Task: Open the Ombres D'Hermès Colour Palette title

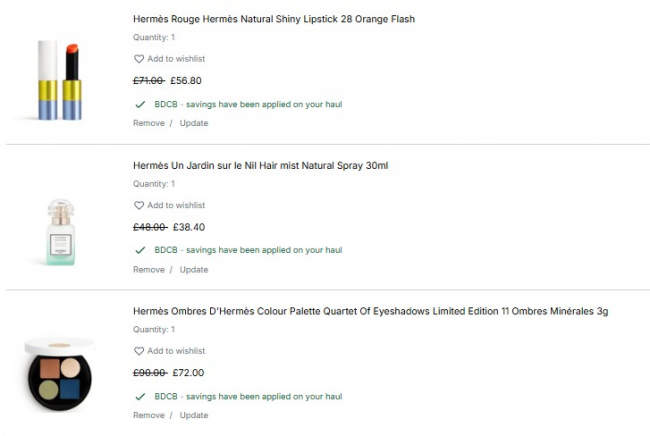Action: tap(370, 311)
